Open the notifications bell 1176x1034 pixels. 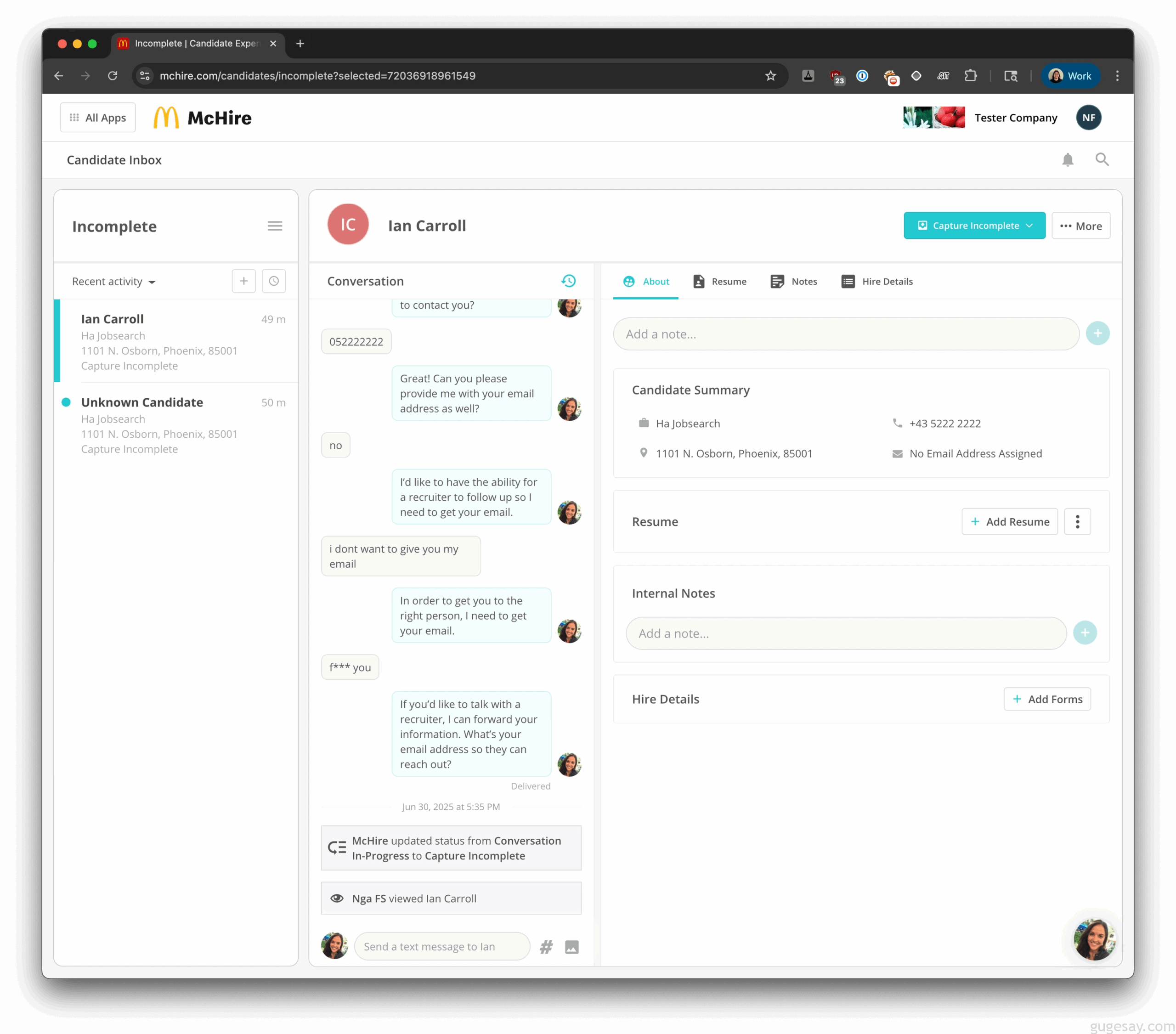pos(1067,159)
